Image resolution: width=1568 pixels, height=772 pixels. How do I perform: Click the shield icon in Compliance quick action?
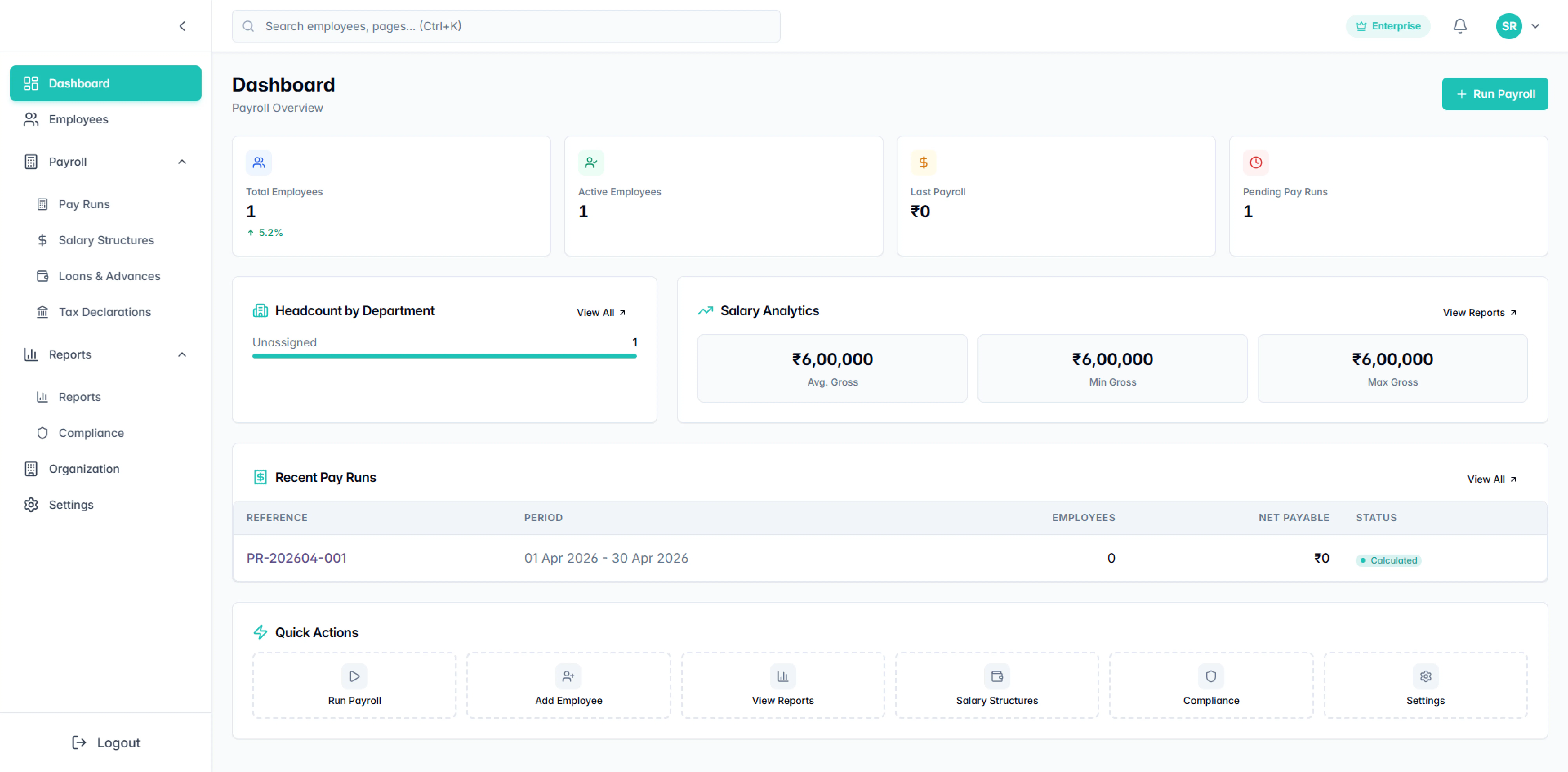(x=1211, y=676)
